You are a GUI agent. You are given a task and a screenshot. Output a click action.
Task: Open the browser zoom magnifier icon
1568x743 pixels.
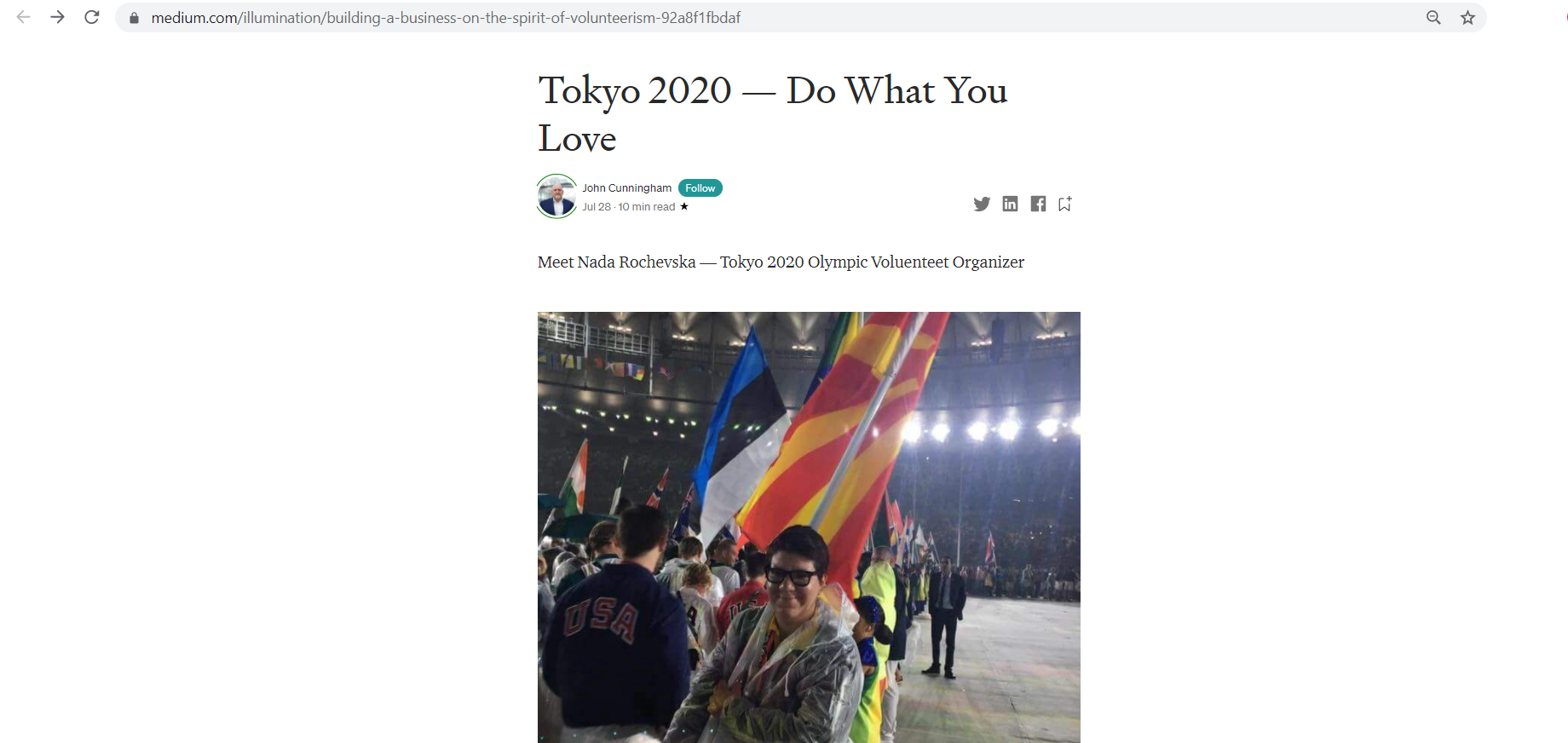1433,17
